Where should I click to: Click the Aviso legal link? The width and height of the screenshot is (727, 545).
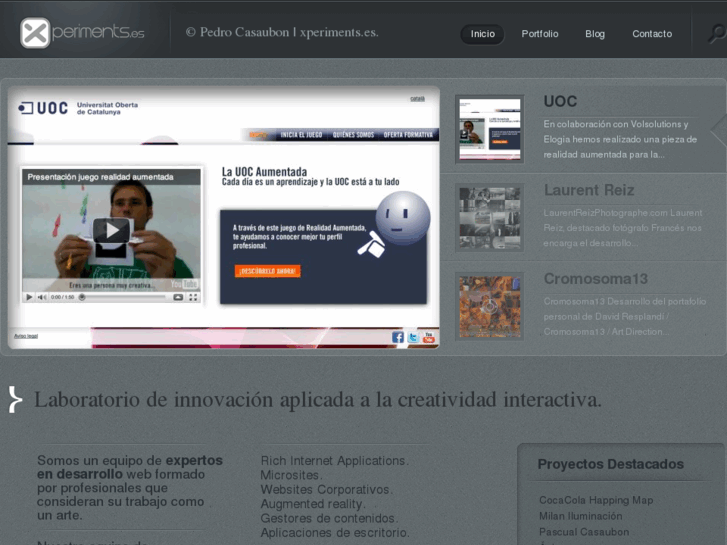(x=26, y=336)
